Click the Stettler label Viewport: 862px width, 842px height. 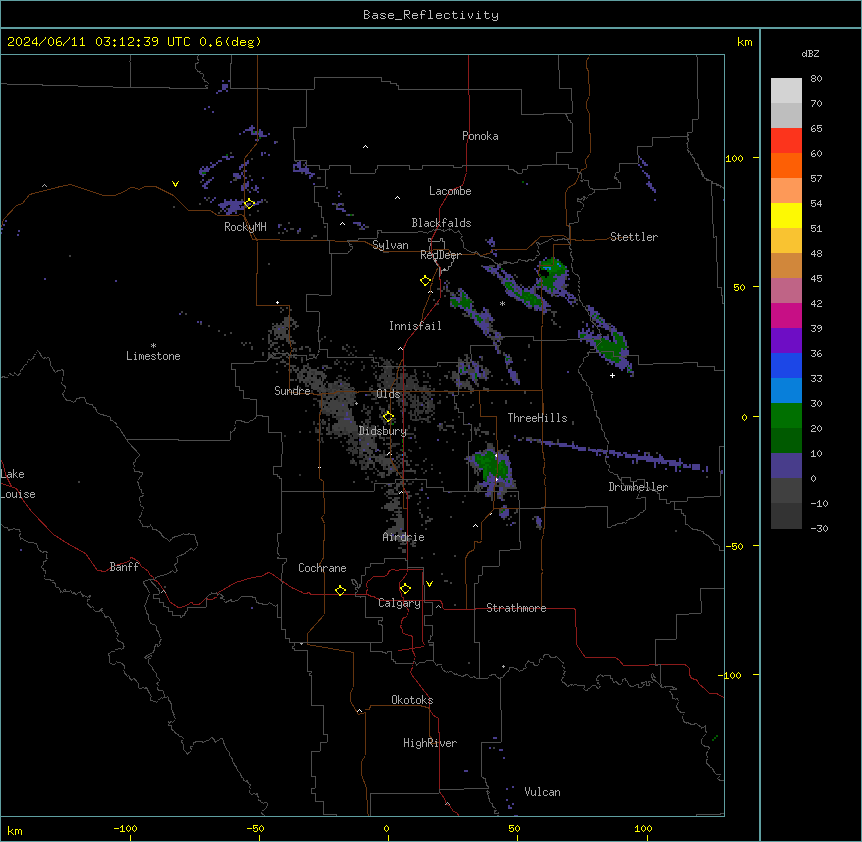(x=634, y=237)
